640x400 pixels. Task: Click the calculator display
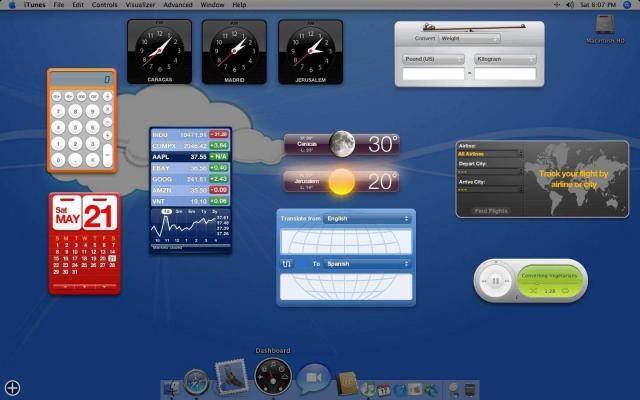[x=82, y=80]
